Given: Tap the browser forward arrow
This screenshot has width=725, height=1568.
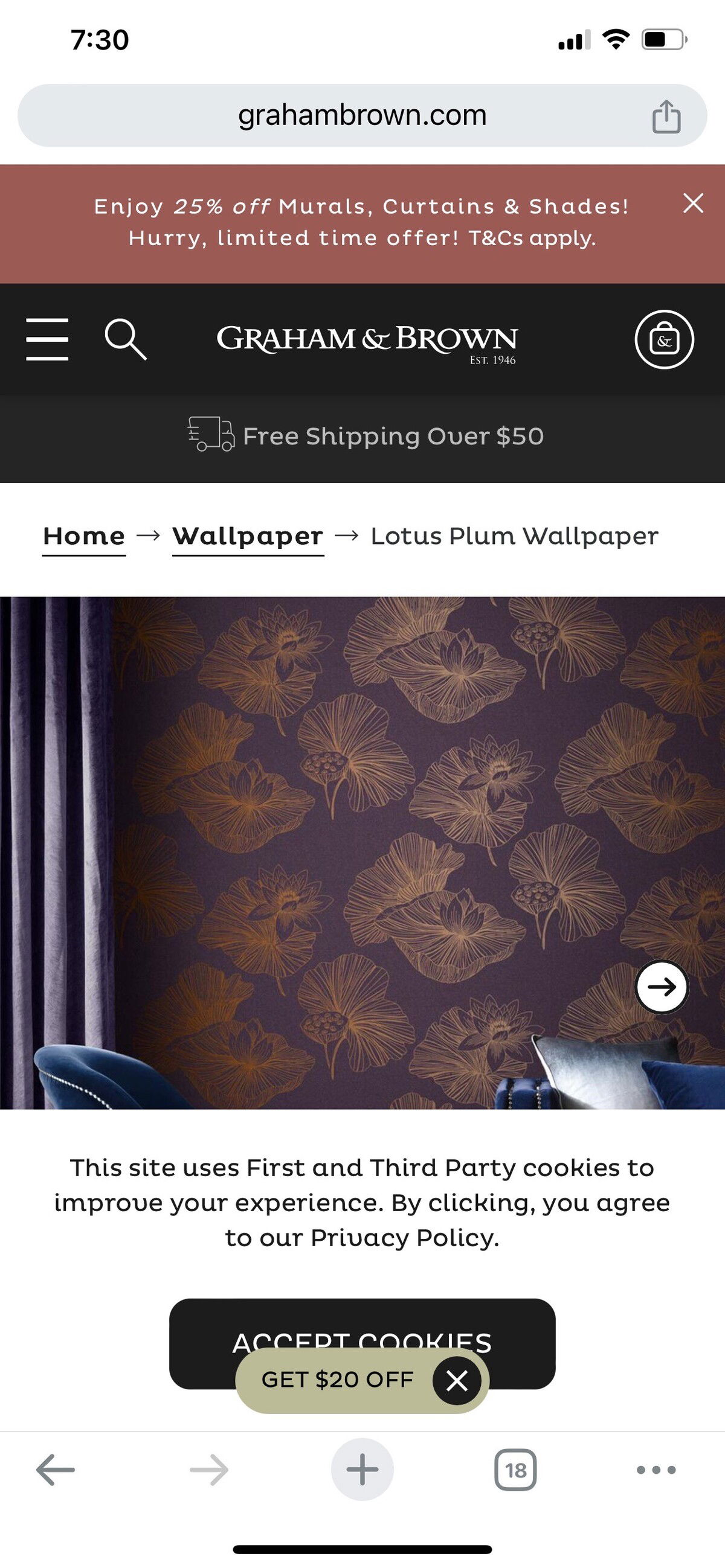Looking at the screenshot, I should pyautogui.click(x=209, y=1470).
